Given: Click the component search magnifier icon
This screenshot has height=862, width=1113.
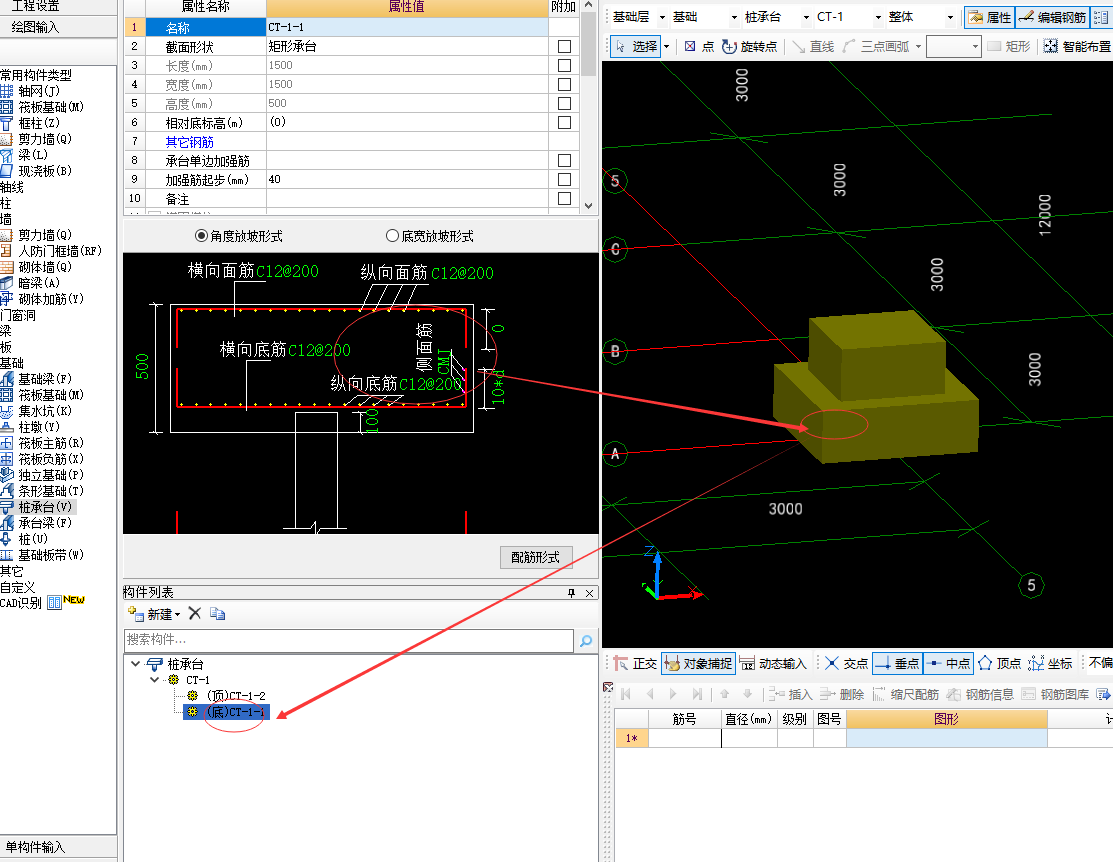Looking at the screenshot, I should 586,640.
